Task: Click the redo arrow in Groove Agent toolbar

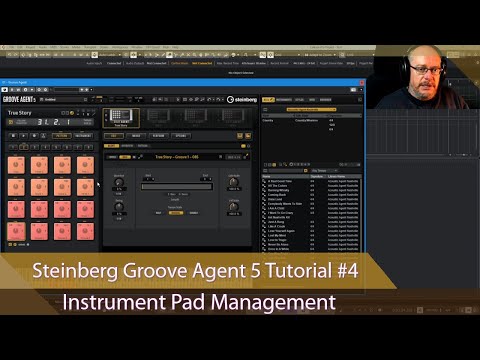Action: click(x=218, y=99)
